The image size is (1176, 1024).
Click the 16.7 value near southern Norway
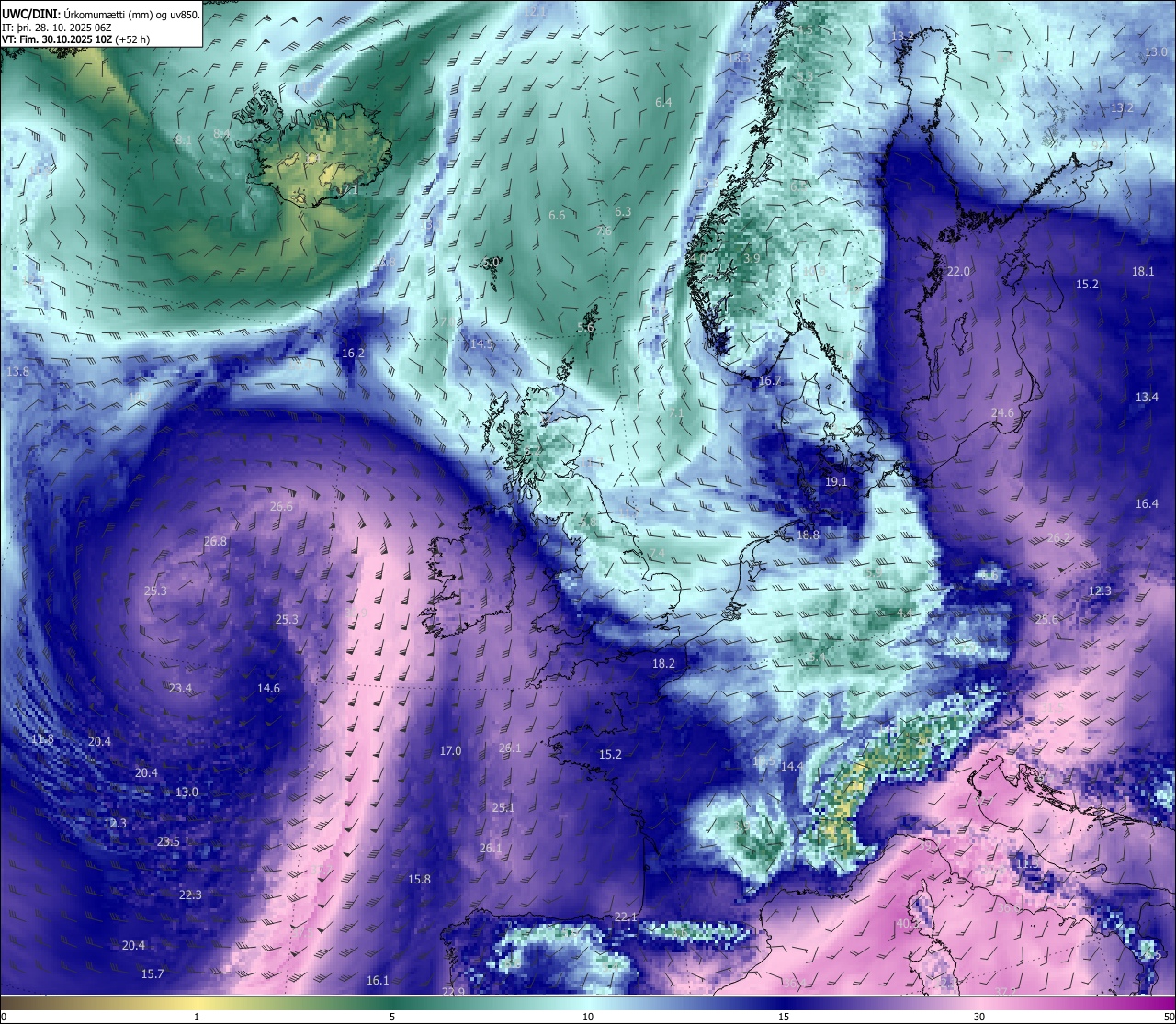(770, 380)
